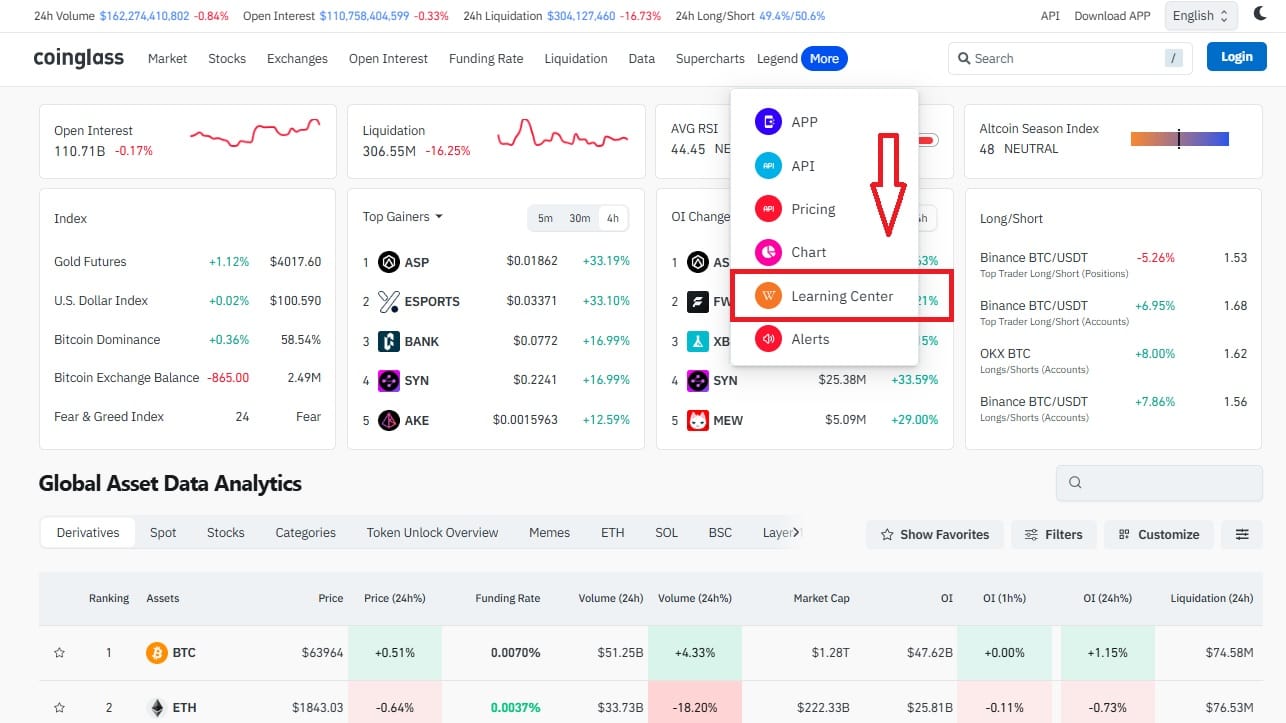Viewport: 1286px width, 723px height.
Task: Select the 4h timeframe in Top Gainers
Action: point(613,218)
